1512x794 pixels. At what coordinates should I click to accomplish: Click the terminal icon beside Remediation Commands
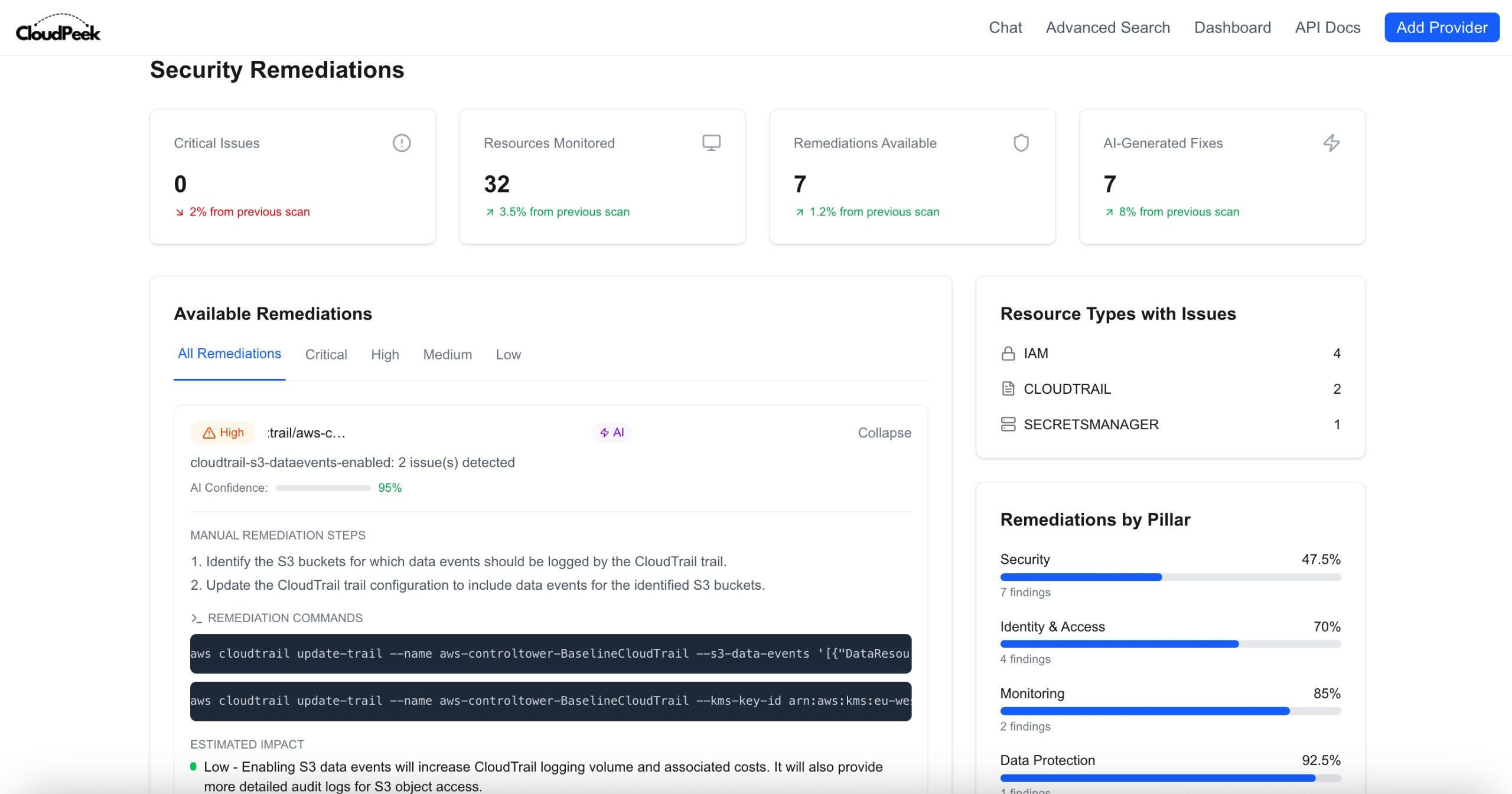(x=196, y=618)
